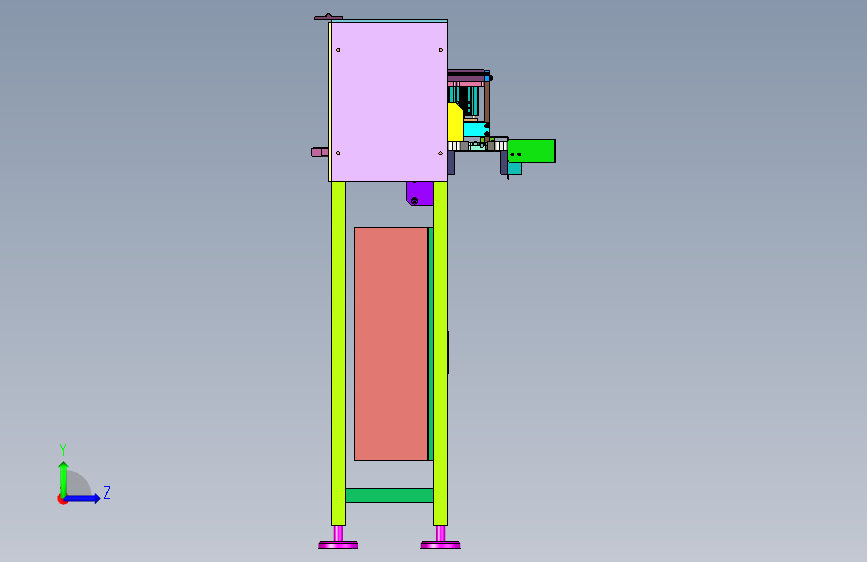Image resolution: width=867 pixels, height=562 pixels.
Task: Pick the left yellow-green frame leg
Action: click(x=338, y=353)
